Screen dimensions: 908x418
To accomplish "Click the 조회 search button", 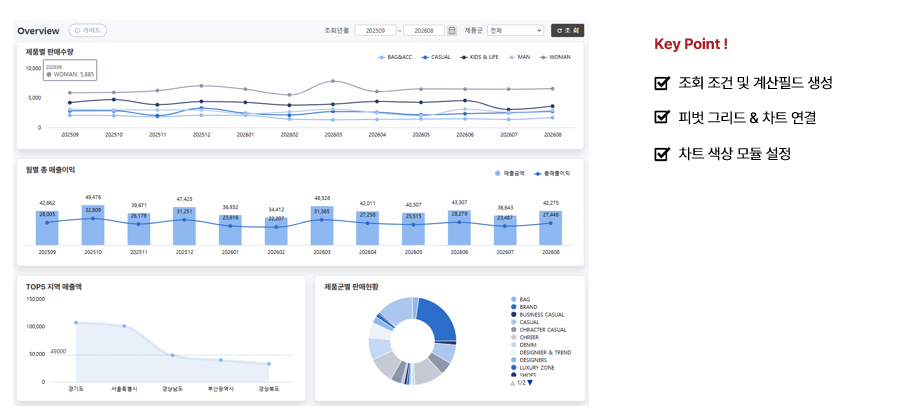I will click(x=568, y=30).
